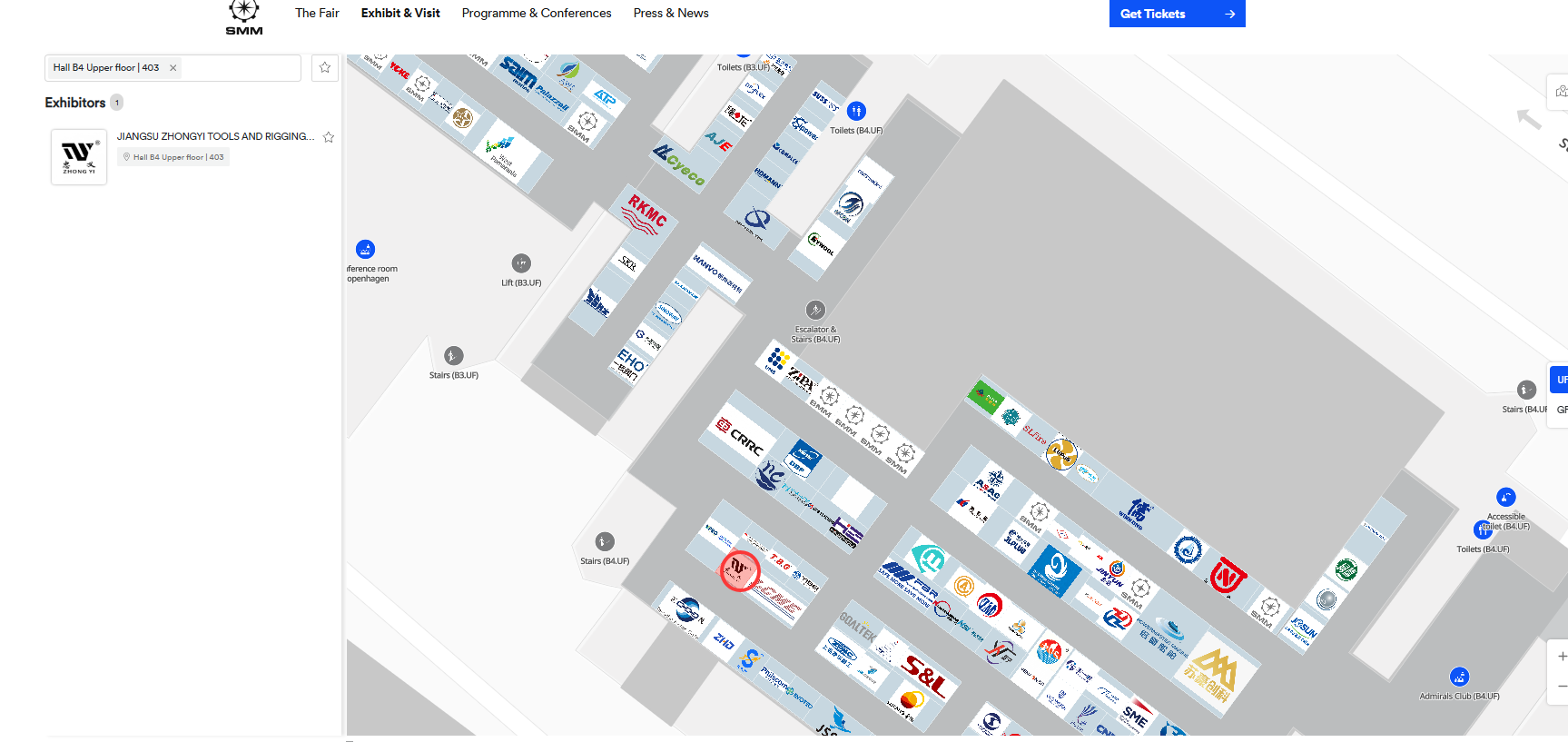Select the ZAPA booth on map
This screenshot has height=742, width=1568.
click(x=801, y=379)
